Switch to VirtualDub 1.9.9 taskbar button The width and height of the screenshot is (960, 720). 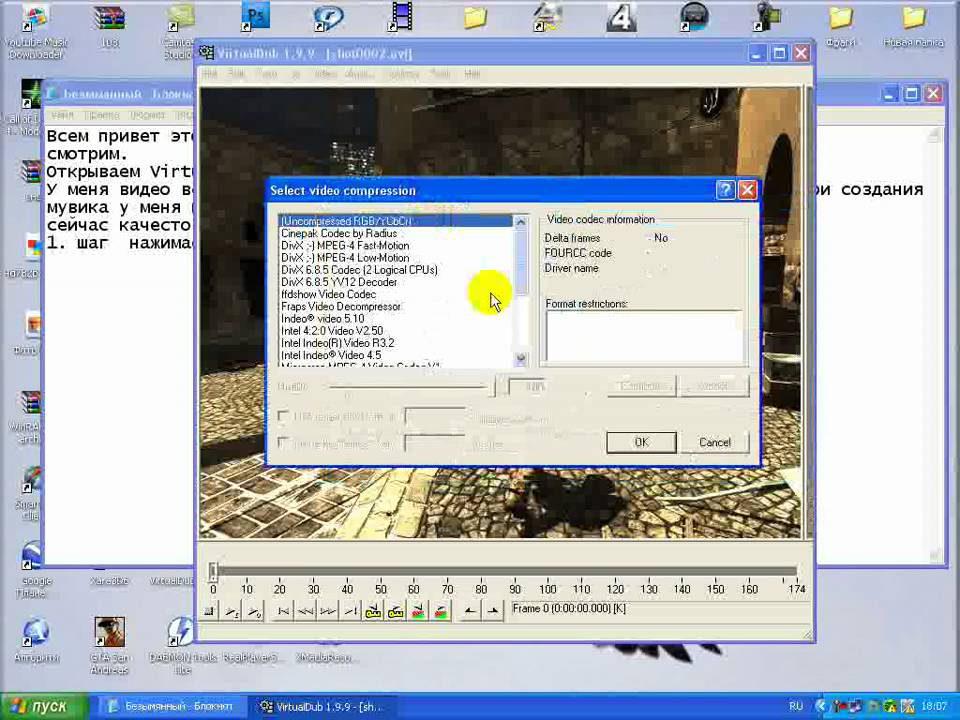(x=321, y=707)
